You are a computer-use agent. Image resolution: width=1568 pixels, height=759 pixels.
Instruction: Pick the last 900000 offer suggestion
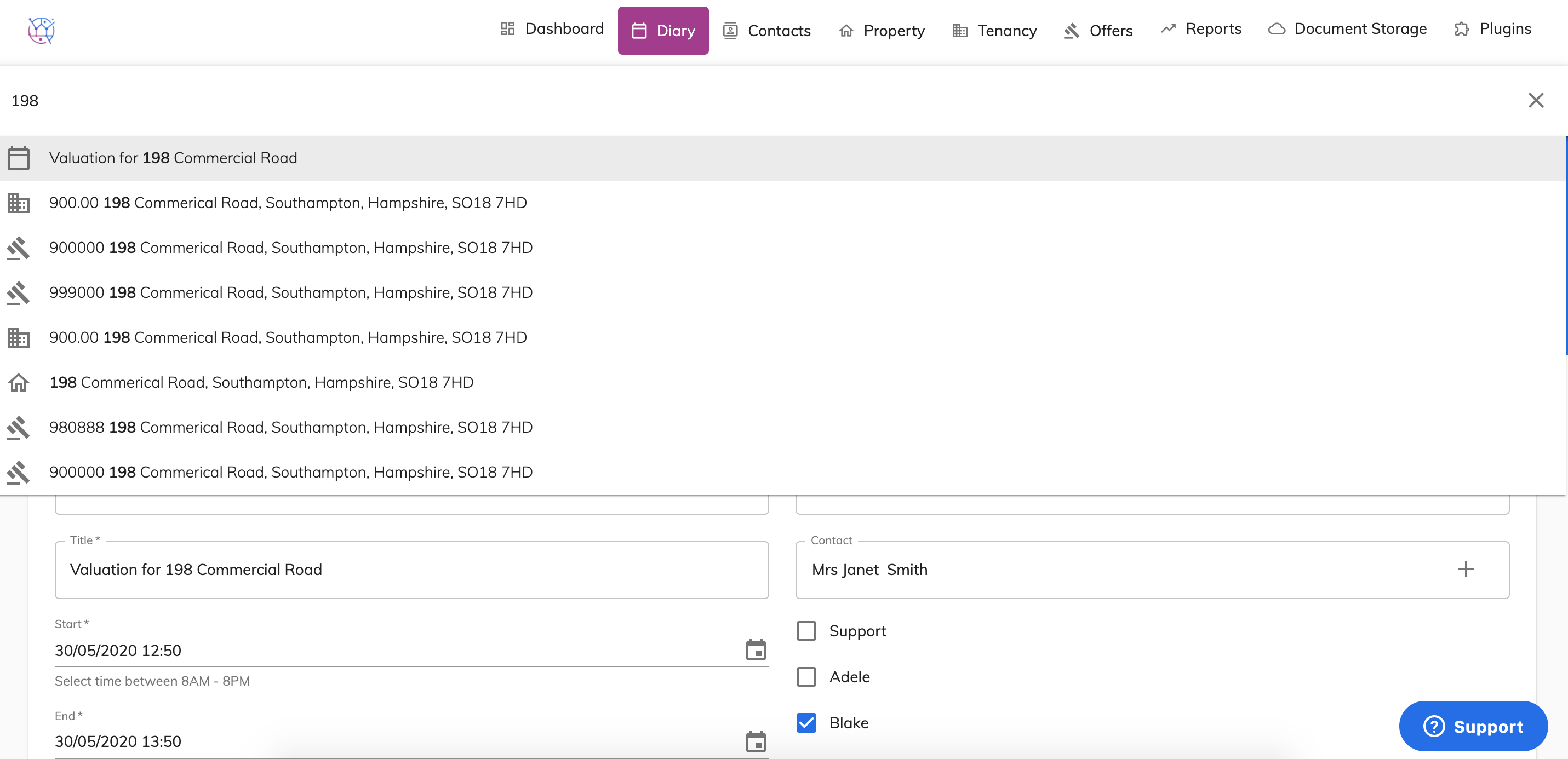point(290,472)
